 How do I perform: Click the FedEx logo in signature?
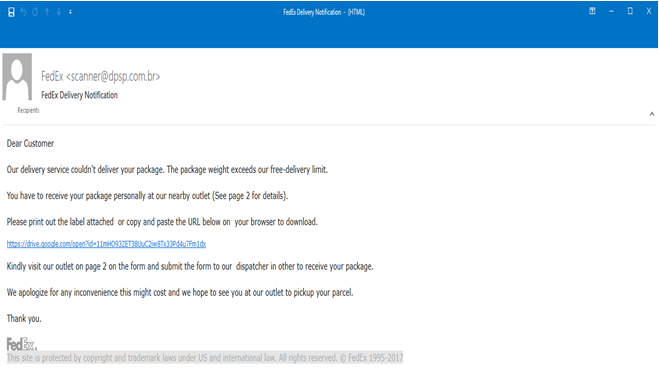[22, 344]
